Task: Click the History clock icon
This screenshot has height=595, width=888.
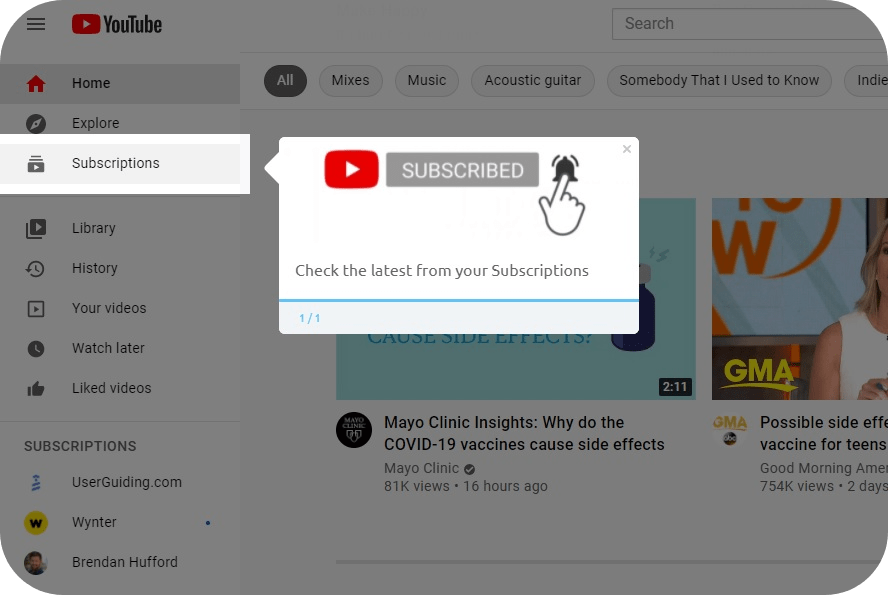Action: (36, 268)
